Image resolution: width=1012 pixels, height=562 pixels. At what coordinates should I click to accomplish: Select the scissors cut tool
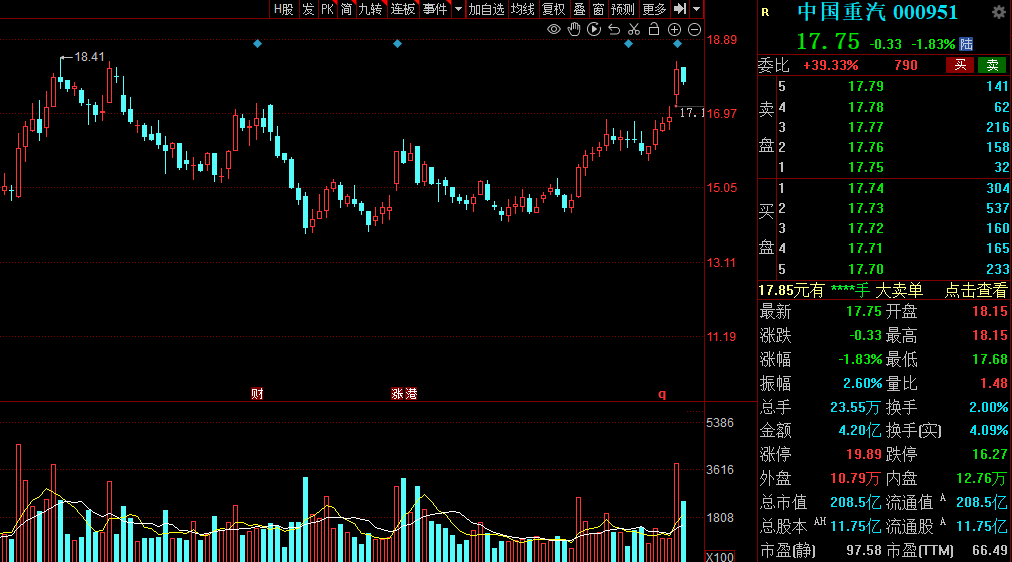coord(634,29)
